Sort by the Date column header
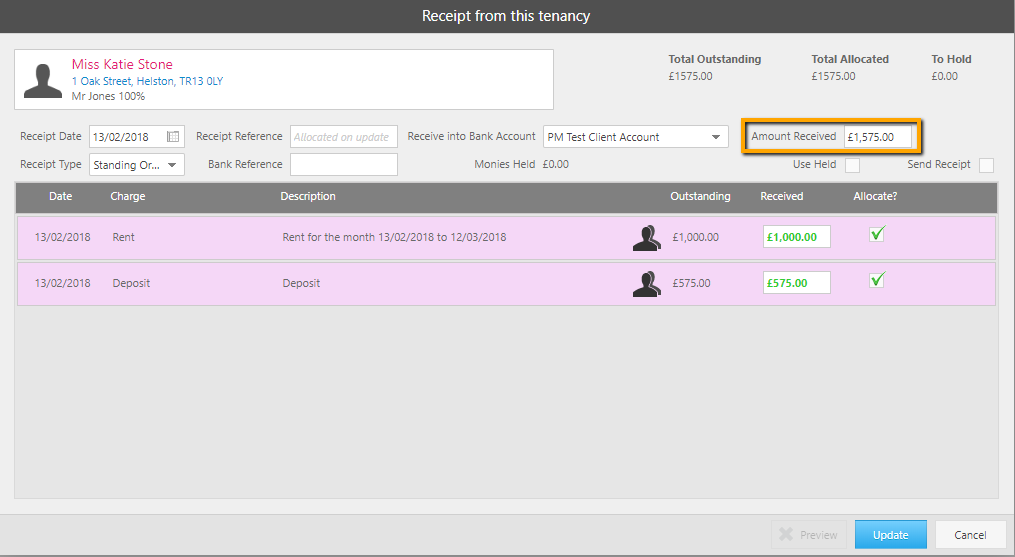 coord(61,196)
